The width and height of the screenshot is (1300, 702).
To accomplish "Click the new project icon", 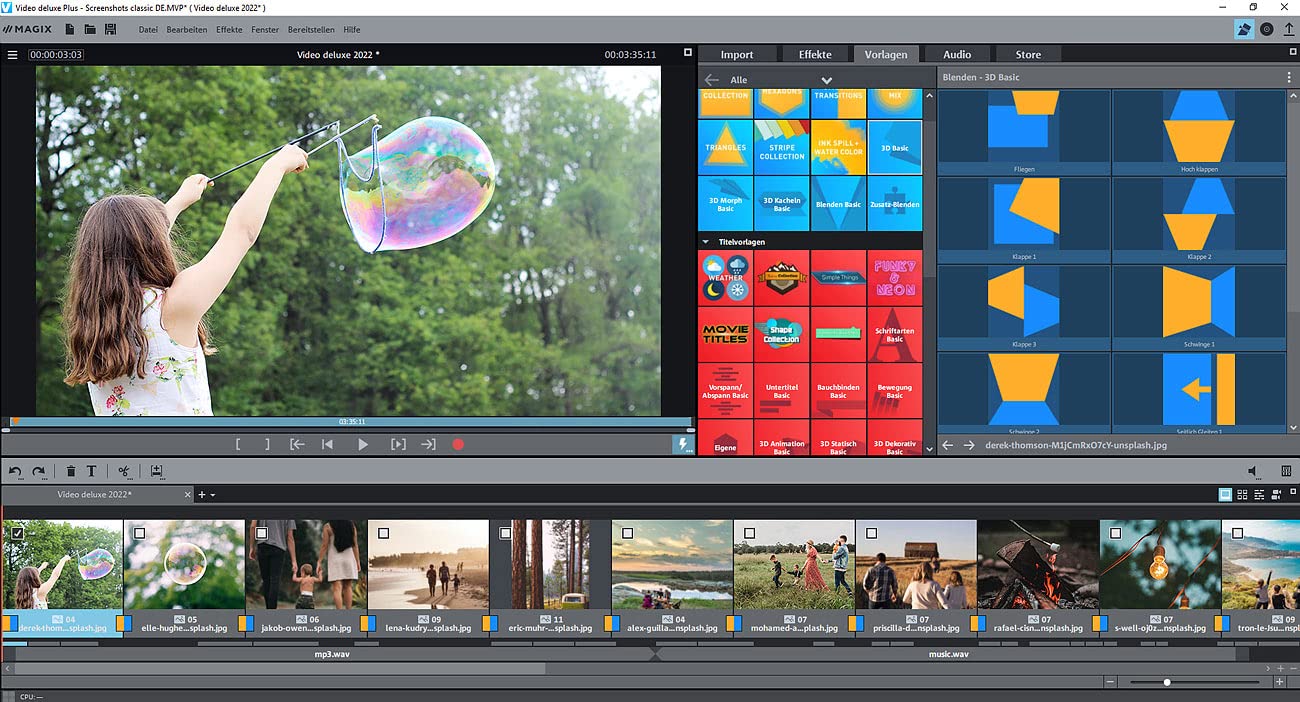I will 70,29.
